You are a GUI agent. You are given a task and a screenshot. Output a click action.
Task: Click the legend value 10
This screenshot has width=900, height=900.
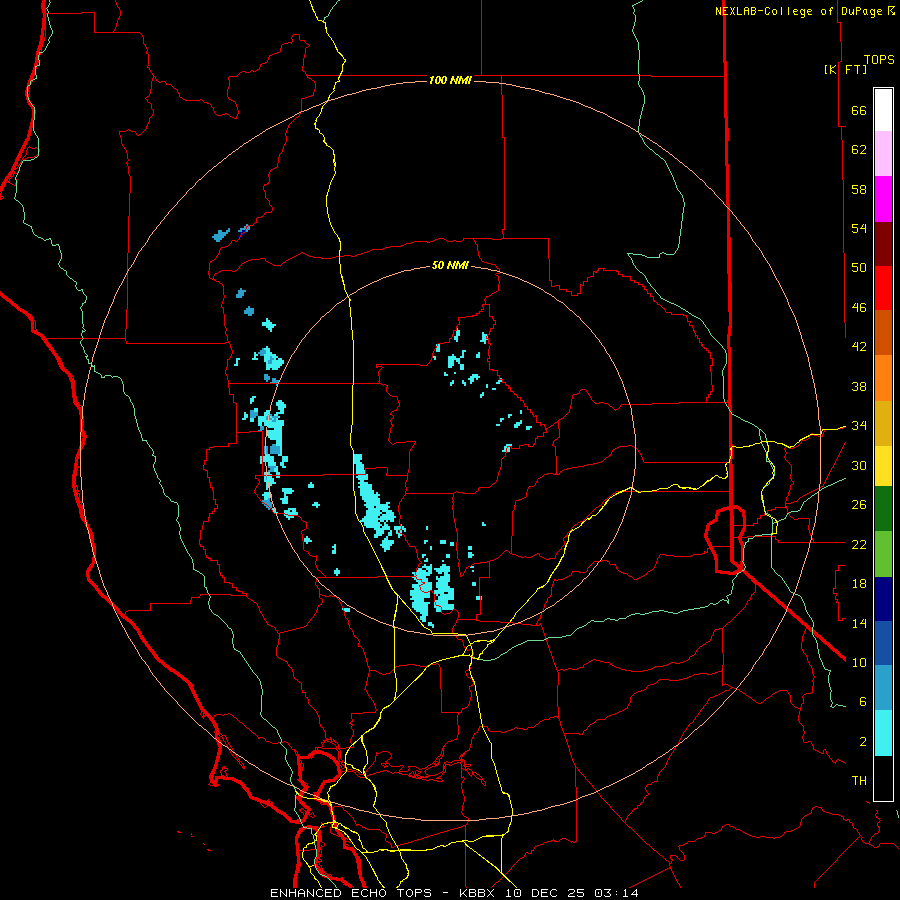[859, 662]
